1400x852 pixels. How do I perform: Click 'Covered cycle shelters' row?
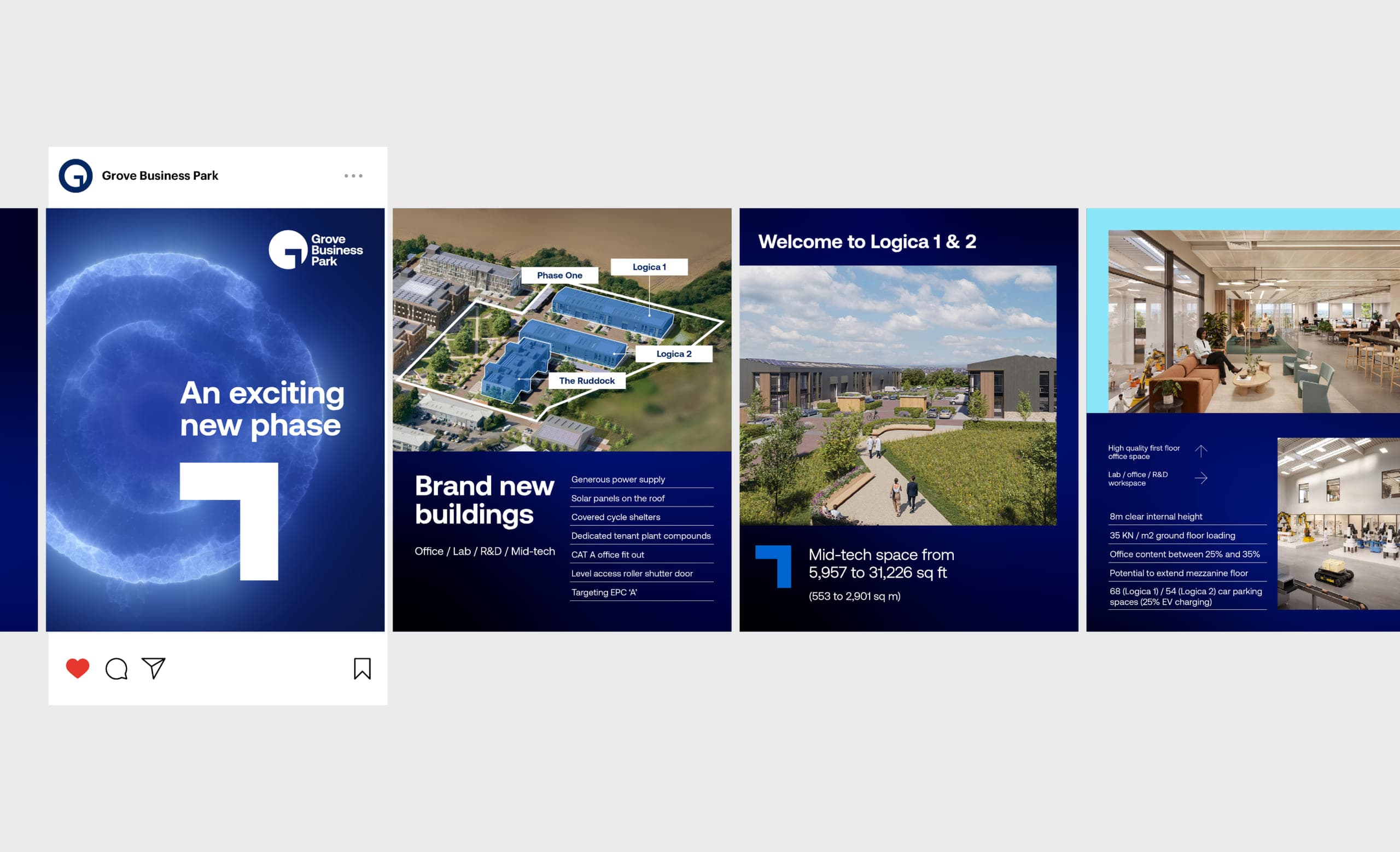tap(641, 517)
